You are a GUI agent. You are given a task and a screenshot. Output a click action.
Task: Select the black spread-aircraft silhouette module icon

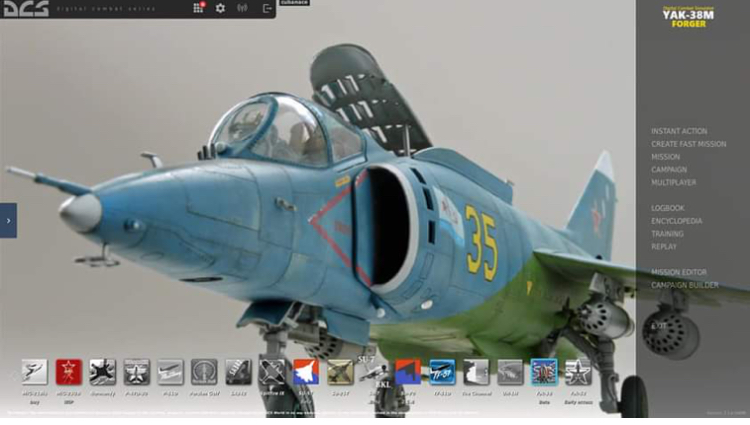click(102, 372)
